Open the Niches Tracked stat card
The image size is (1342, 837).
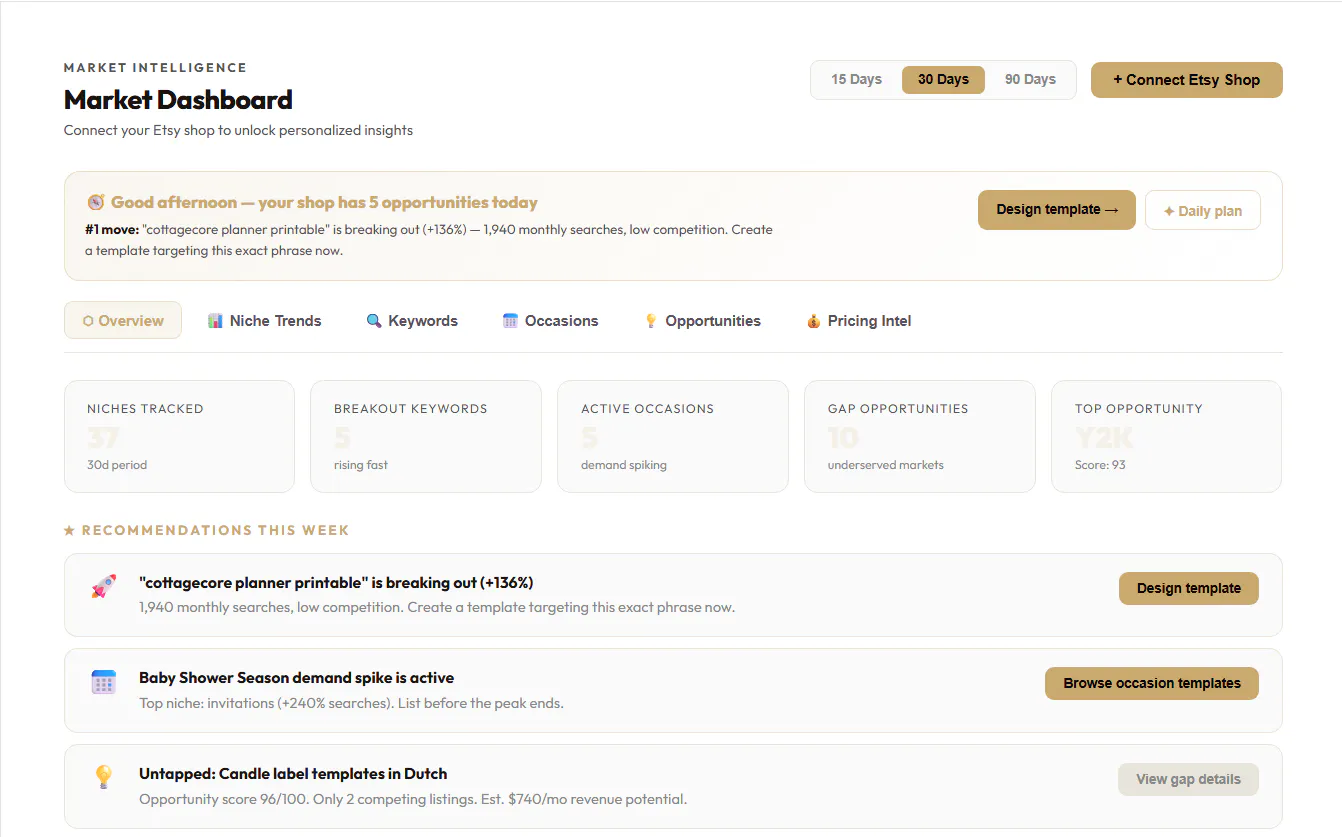coord(179,436)
